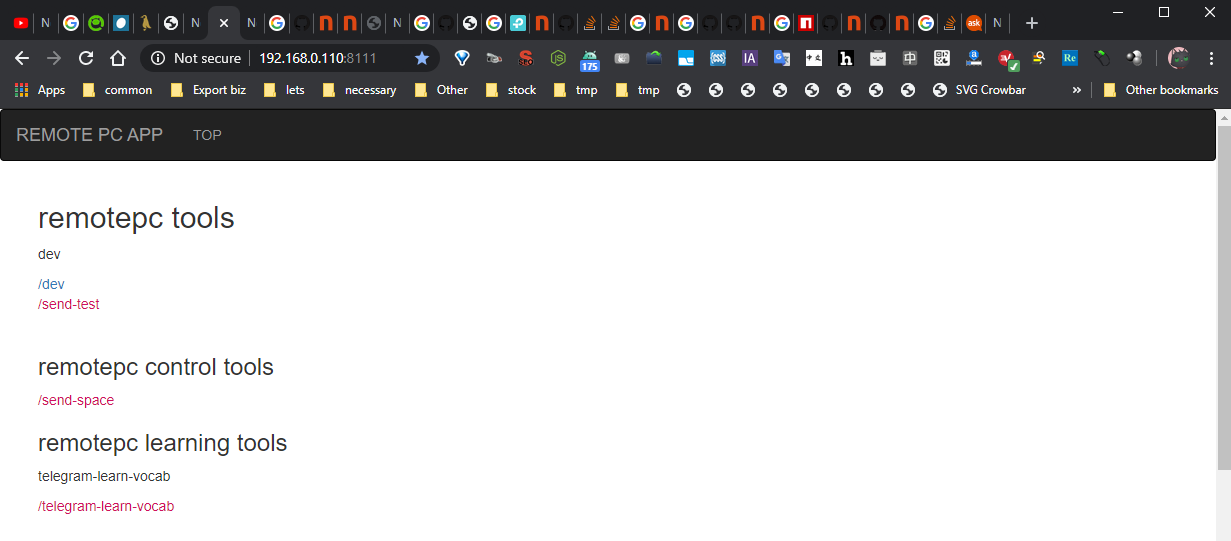Image resolution: width=1231 pixels, height=541 pixels.
Task: Open the IA extension
Action: (x=750, y=58)
